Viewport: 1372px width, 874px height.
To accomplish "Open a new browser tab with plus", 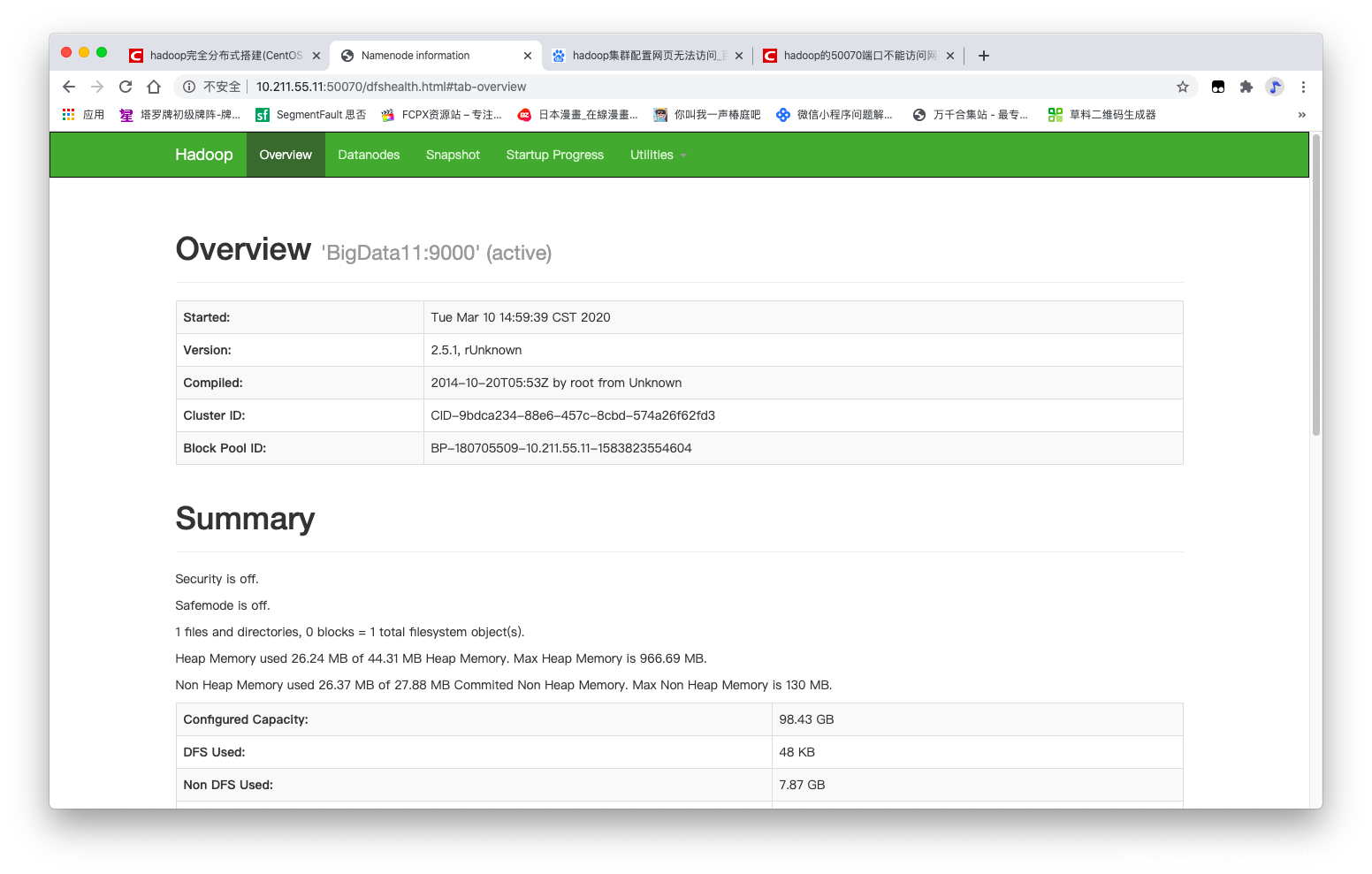I will pyautogui.click(x=984, y=56).
